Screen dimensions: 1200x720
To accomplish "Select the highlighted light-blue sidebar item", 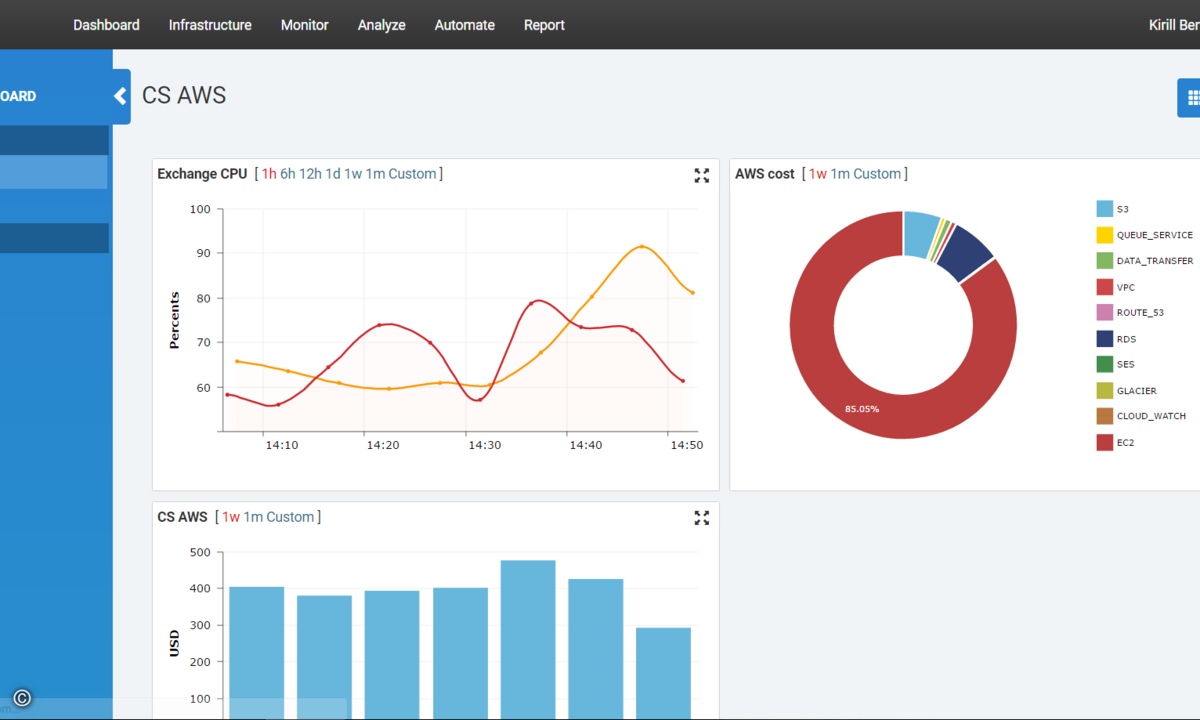I will [x=53, y=172].
